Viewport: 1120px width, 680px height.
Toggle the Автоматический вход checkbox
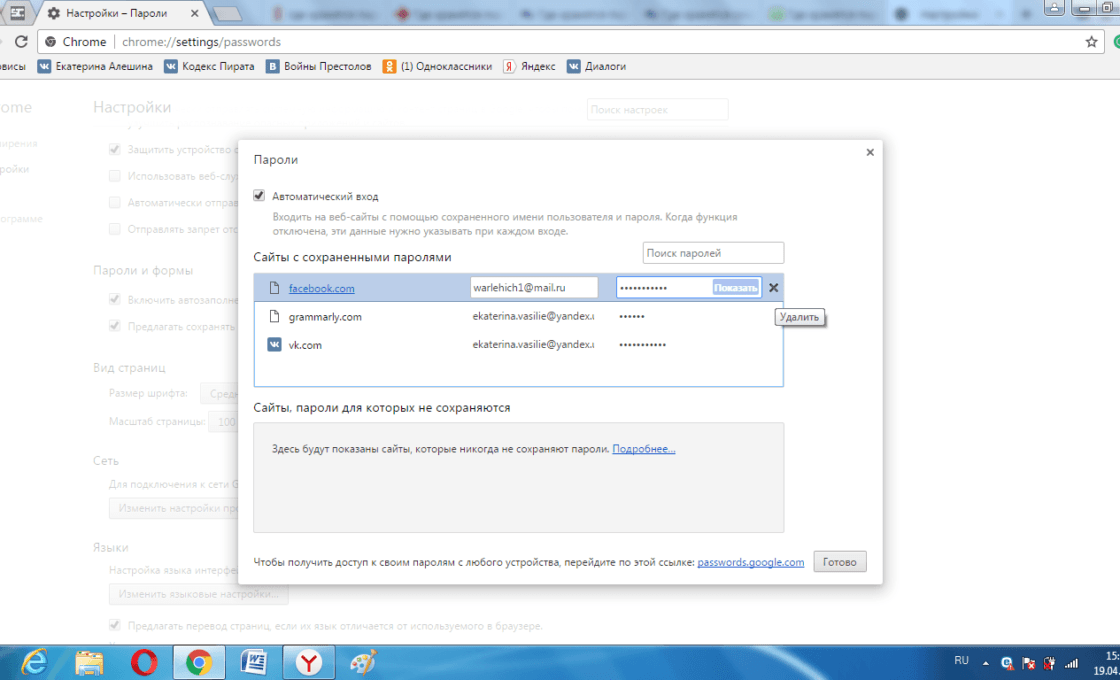260,196
